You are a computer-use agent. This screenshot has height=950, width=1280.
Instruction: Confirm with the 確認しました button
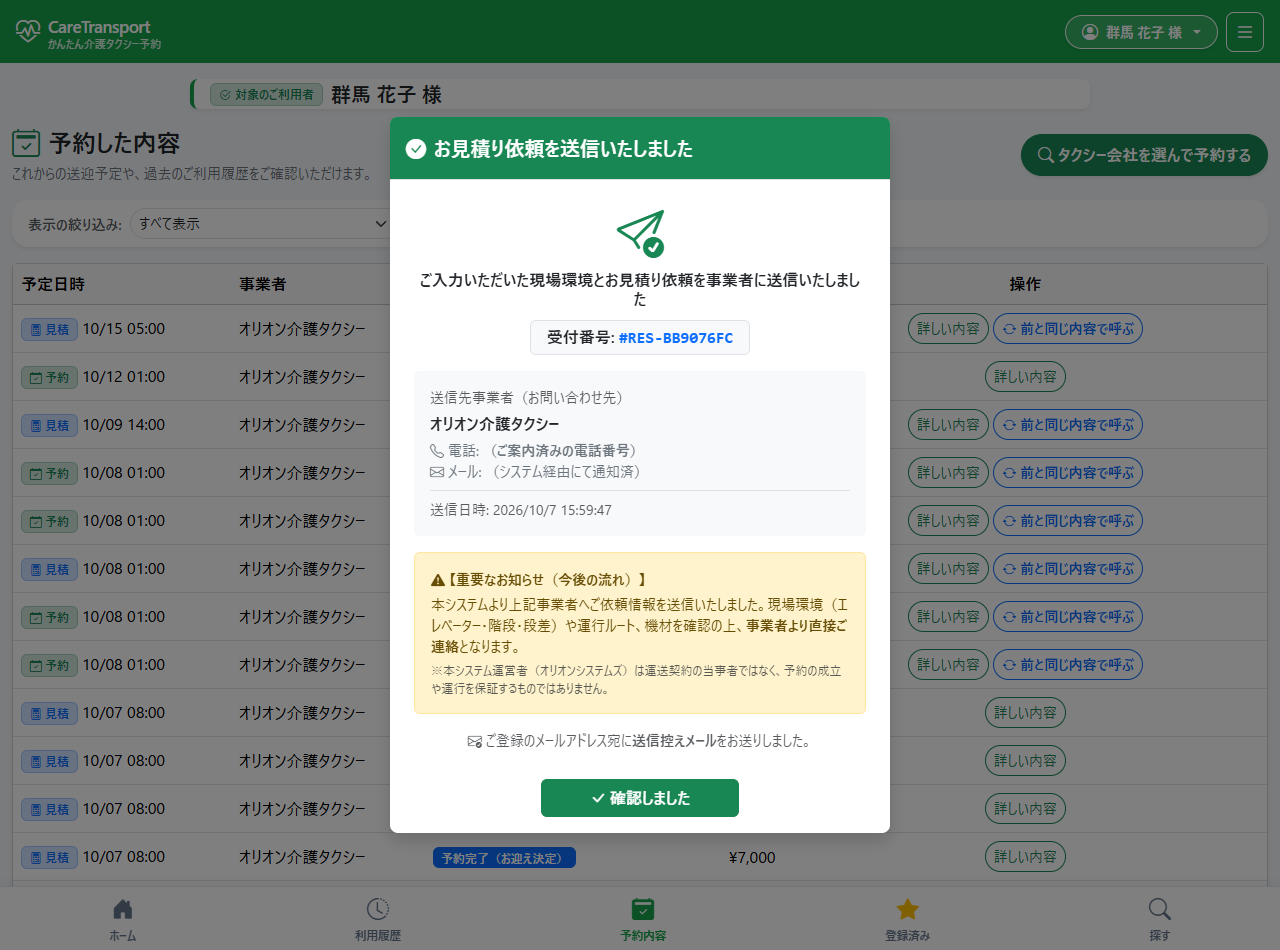tap(640, 798)
